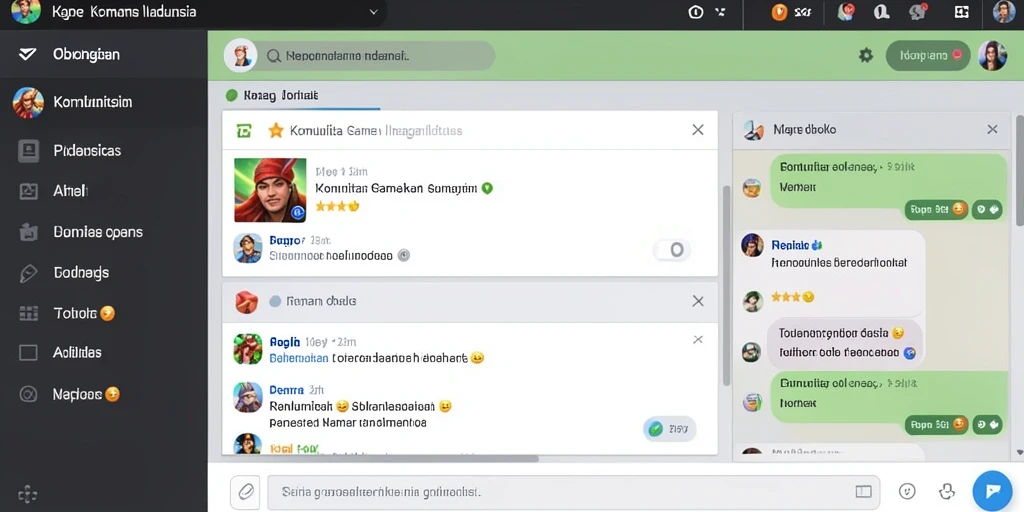Image resolution: width=1024 pixels, height=512 pixels.
Task: Open the woman avatar in green header
Action: 992,56
